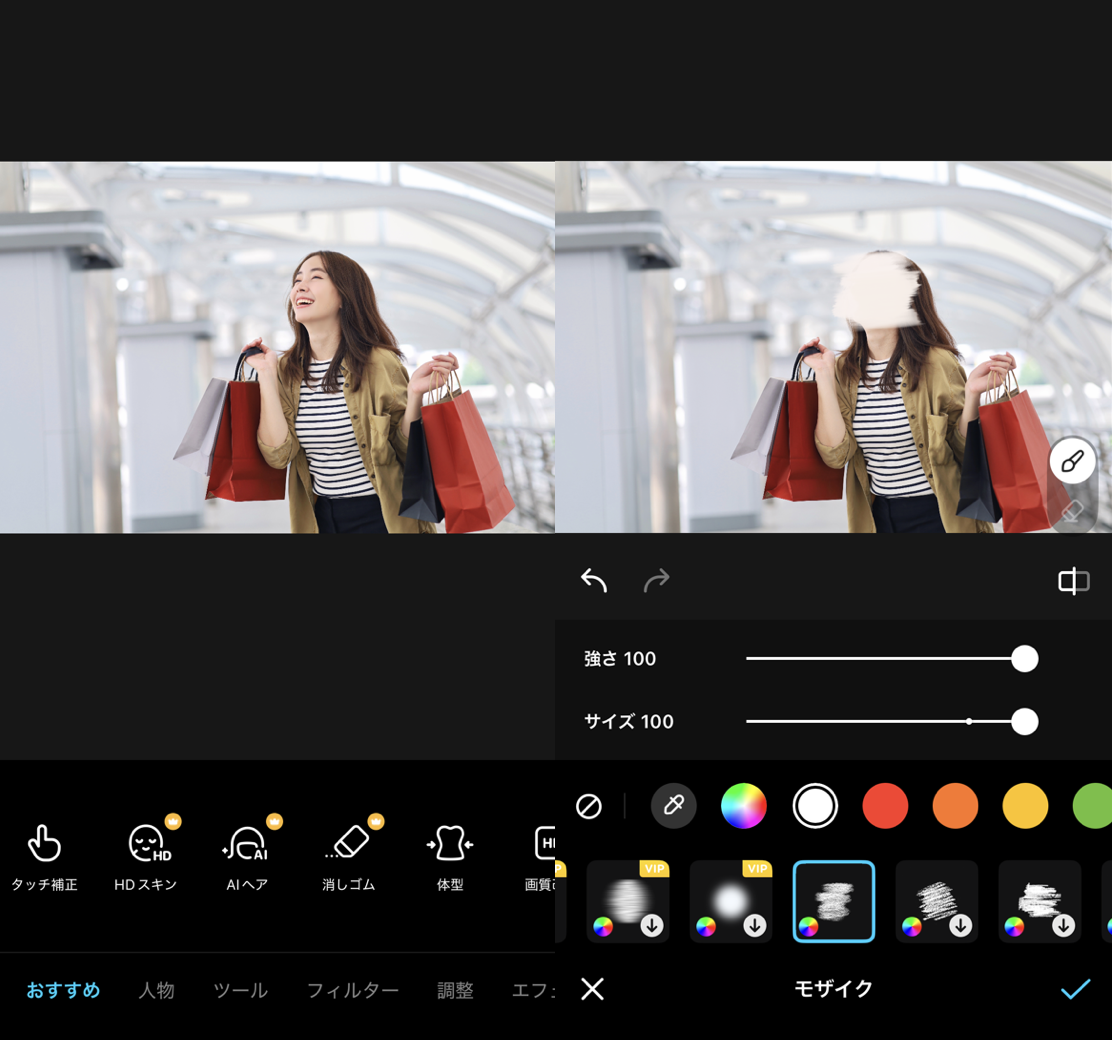Open the ツール tab
This screenshot has width=1112, height=1040.
(240, 990)
